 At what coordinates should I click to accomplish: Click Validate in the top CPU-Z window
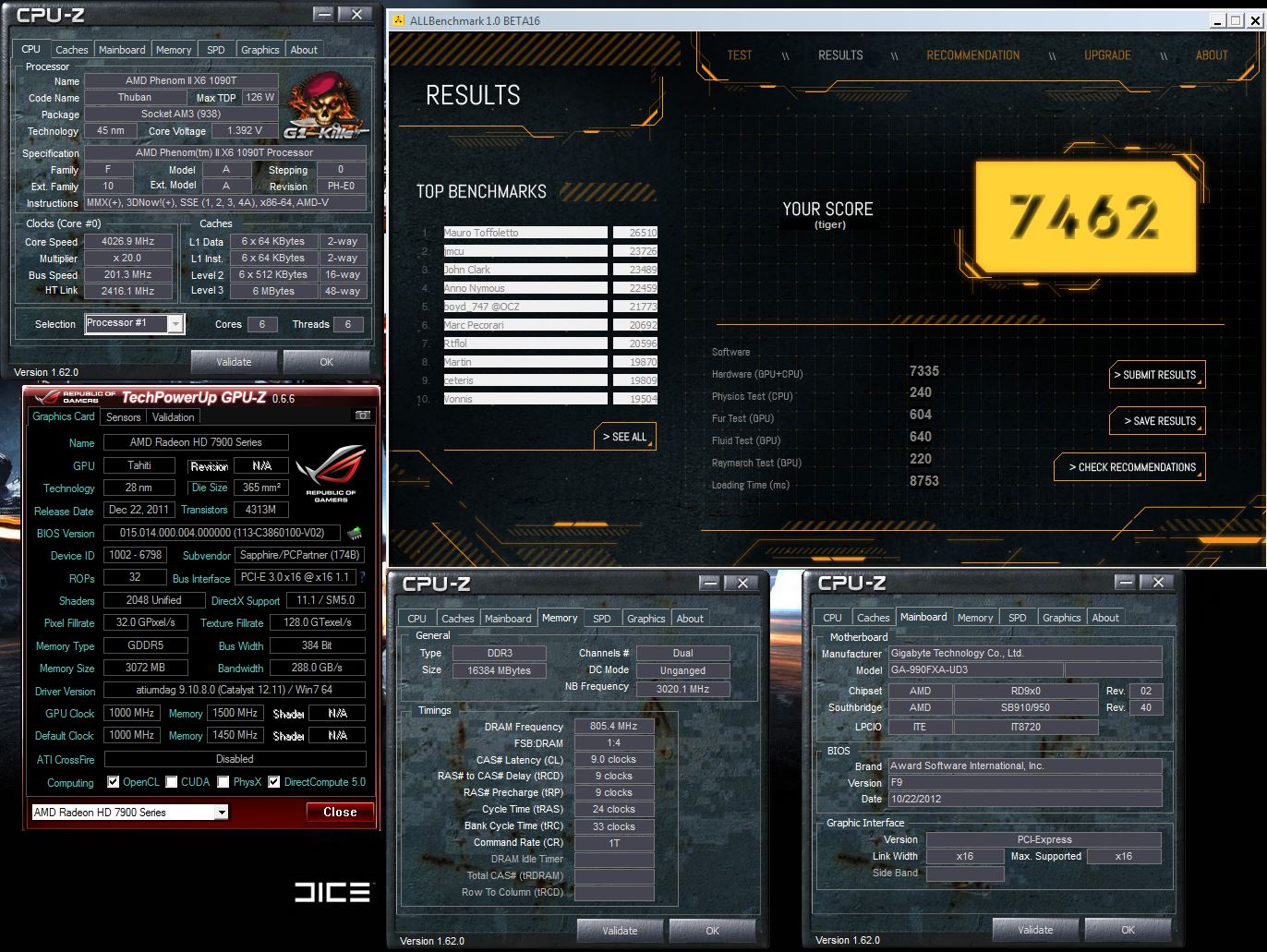click(234, 362)
